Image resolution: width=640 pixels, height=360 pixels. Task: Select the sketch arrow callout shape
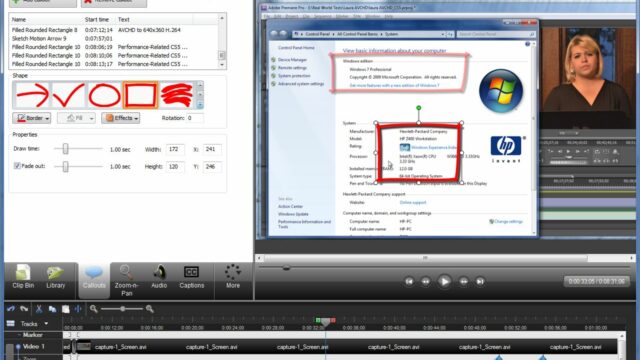point(32,96)
